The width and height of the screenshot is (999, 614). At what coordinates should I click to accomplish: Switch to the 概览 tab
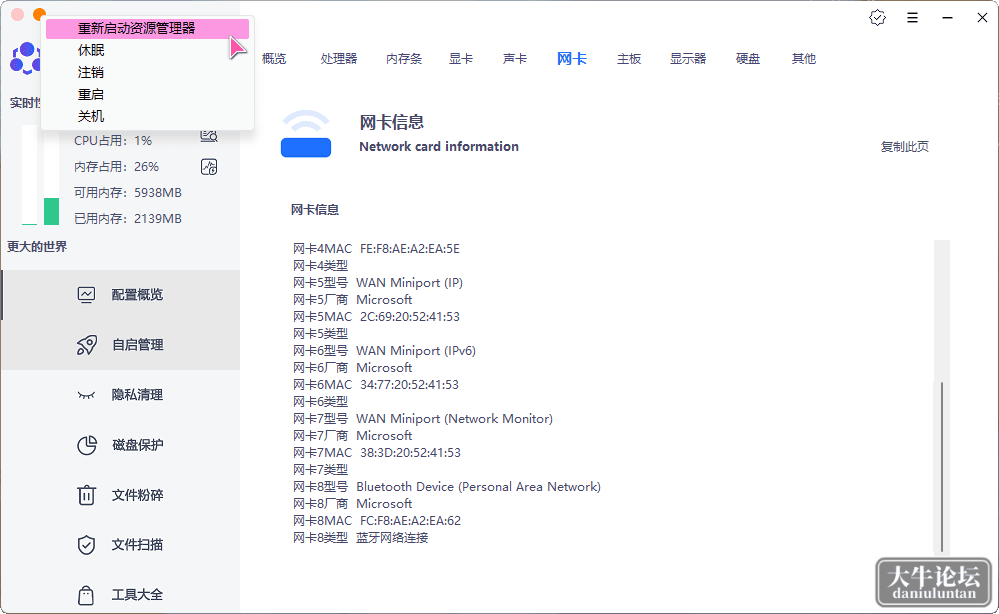[274, 59]
